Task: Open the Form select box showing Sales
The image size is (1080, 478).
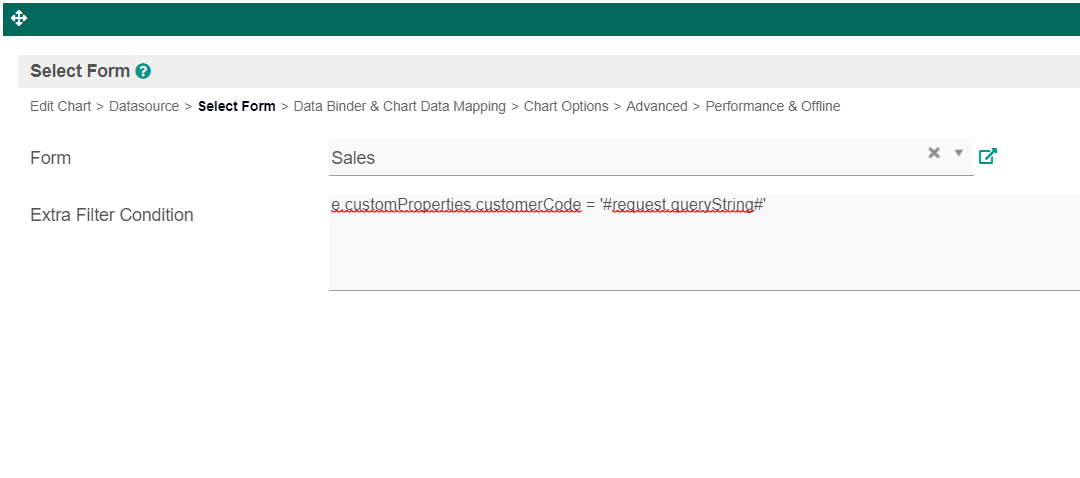Action: [620, 157]
